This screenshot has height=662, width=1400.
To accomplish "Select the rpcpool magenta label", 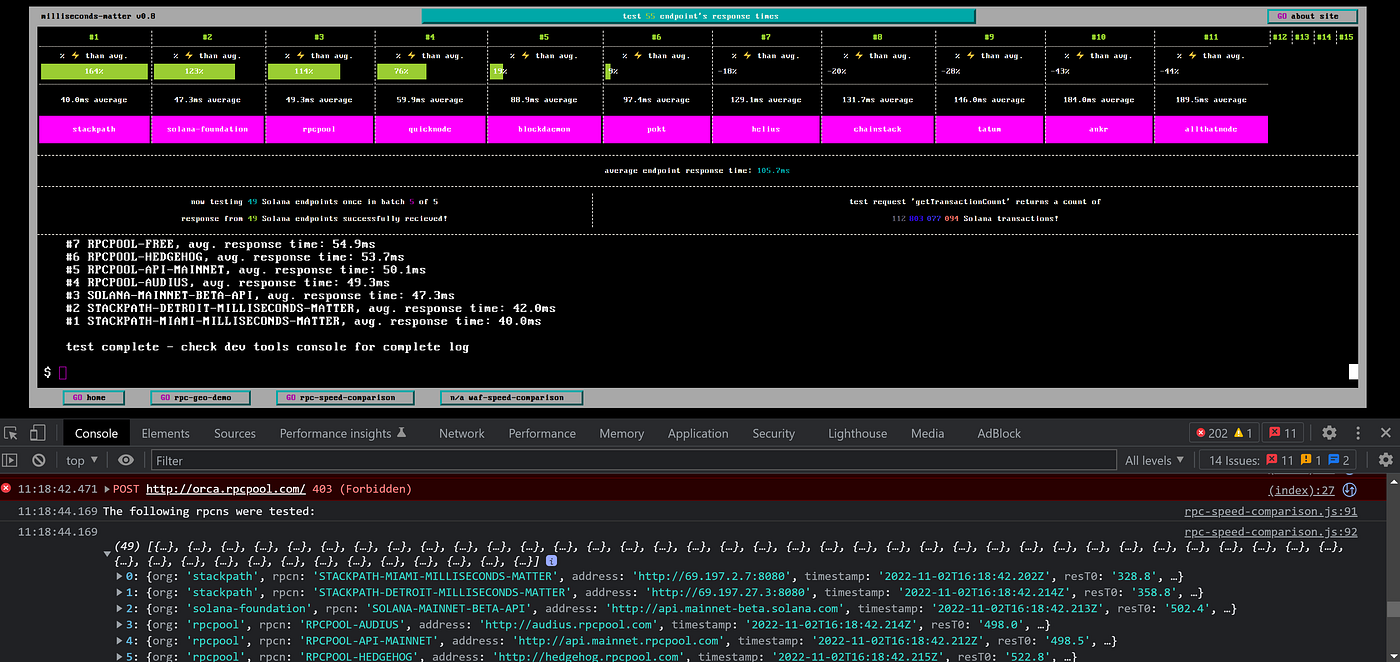I will (320, 129).
